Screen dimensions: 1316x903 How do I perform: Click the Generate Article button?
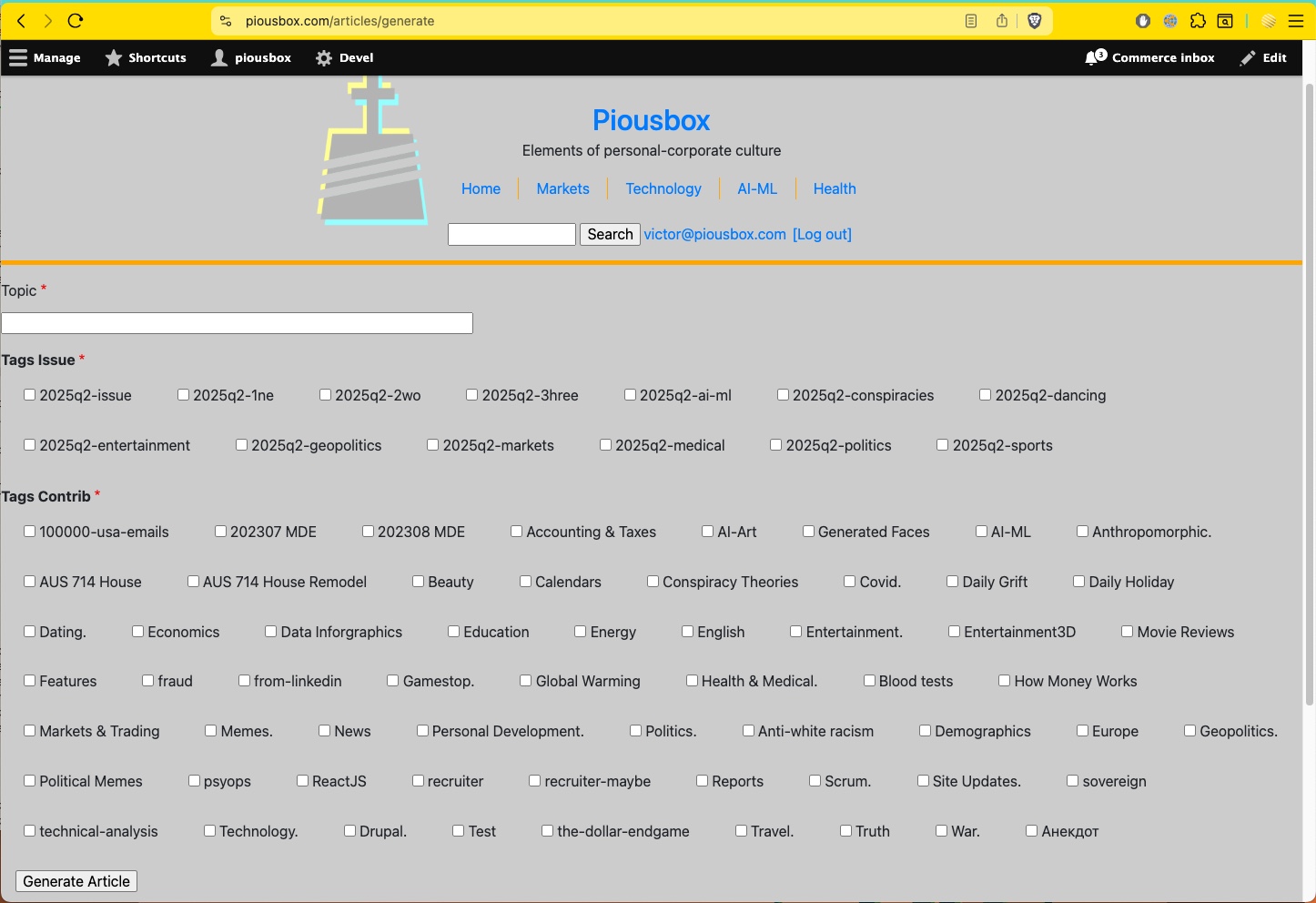tap(76, 880)
